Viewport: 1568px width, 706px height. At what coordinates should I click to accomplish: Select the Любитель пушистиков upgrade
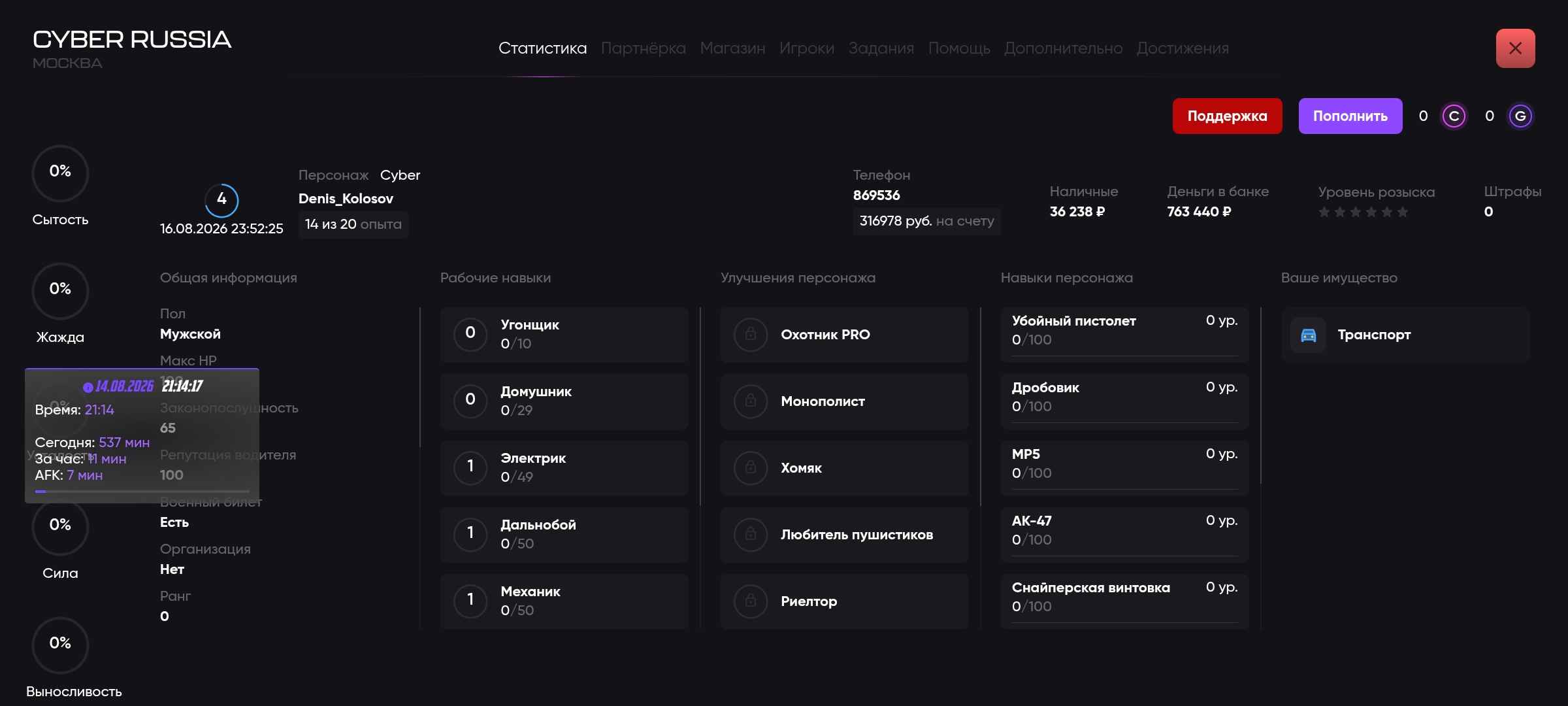[x=844, y=535]
